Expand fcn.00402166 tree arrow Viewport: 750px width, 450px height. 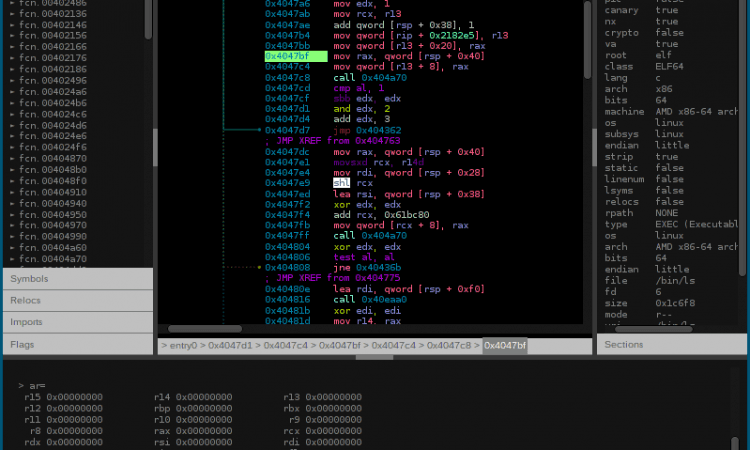(x=12, y=47)
